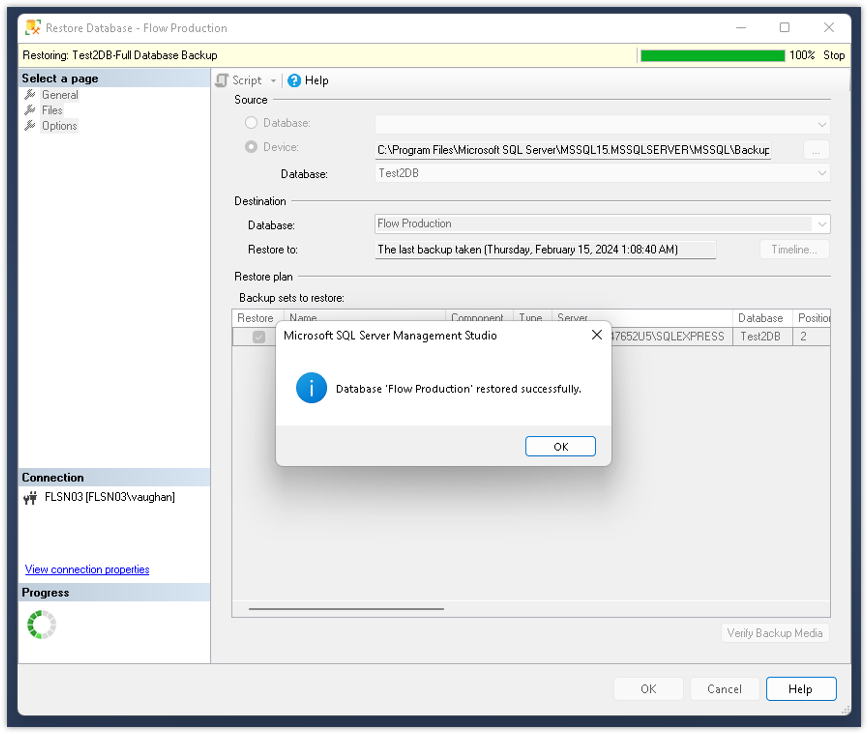868x734 pixels.
Task: Close the Restore Database window
Action: click(829, 27)
